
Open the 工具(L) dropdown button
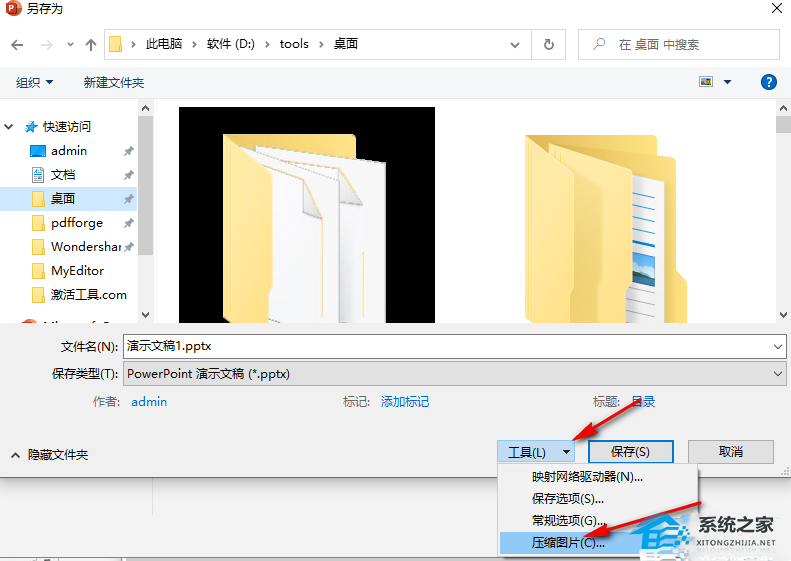536,452
